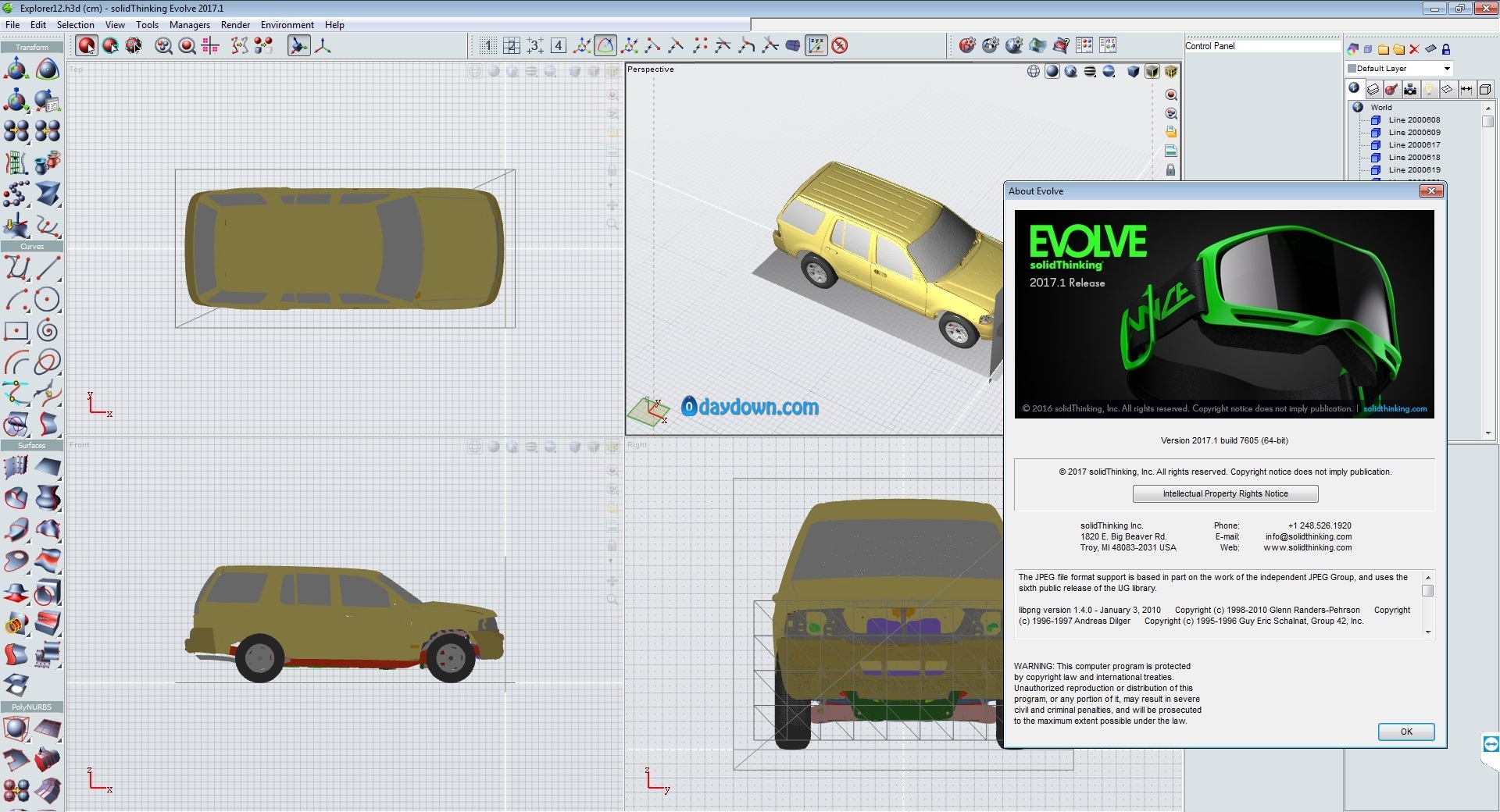Image resolution: width=1500 pixels, height=812 pixels.
Task: Open the Selection menu
Action: coord(75,25)
